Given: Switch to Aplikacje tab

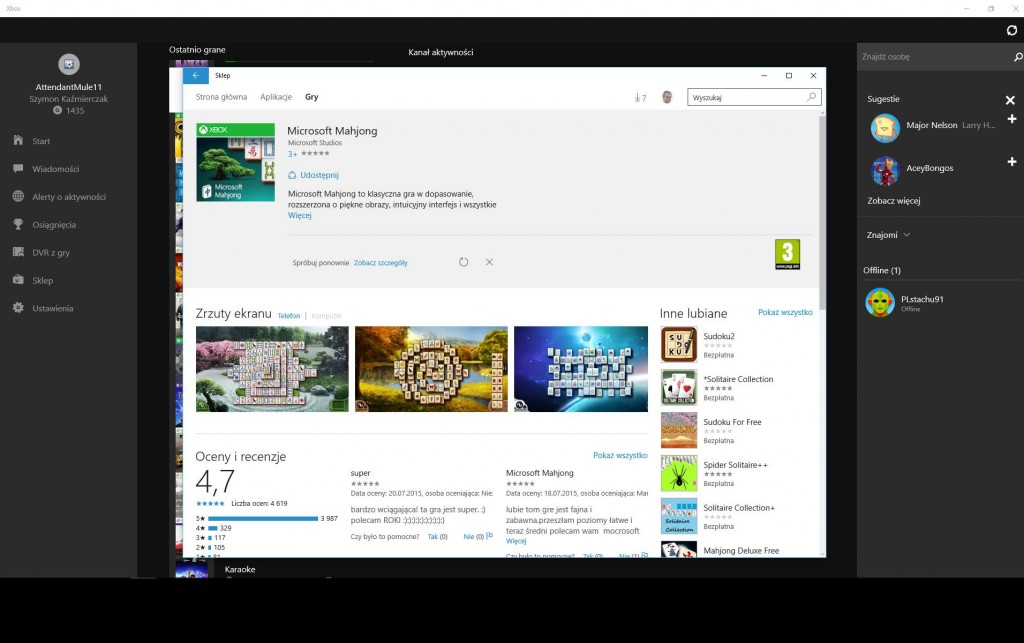Looking at the screenshot, I should (276, 97).
